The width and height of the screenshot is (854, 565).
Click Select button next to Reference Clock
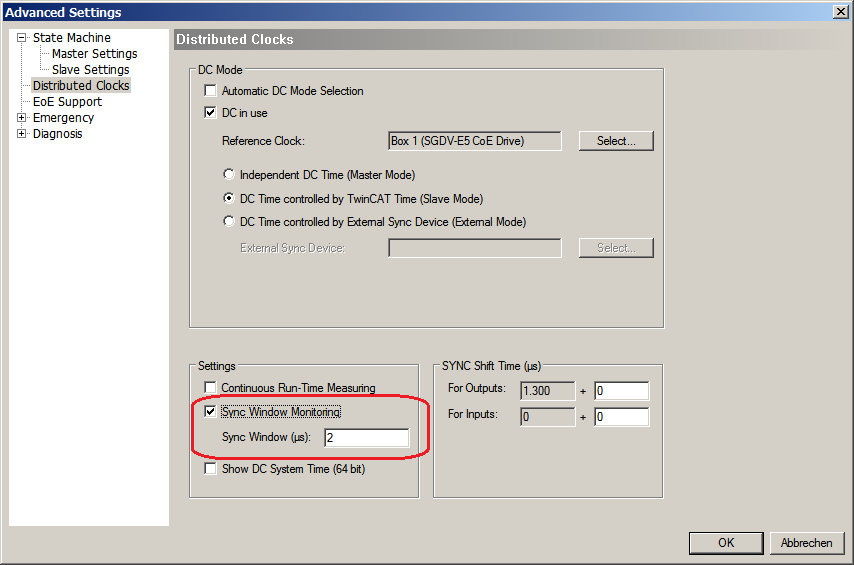[x=616, y=141]
